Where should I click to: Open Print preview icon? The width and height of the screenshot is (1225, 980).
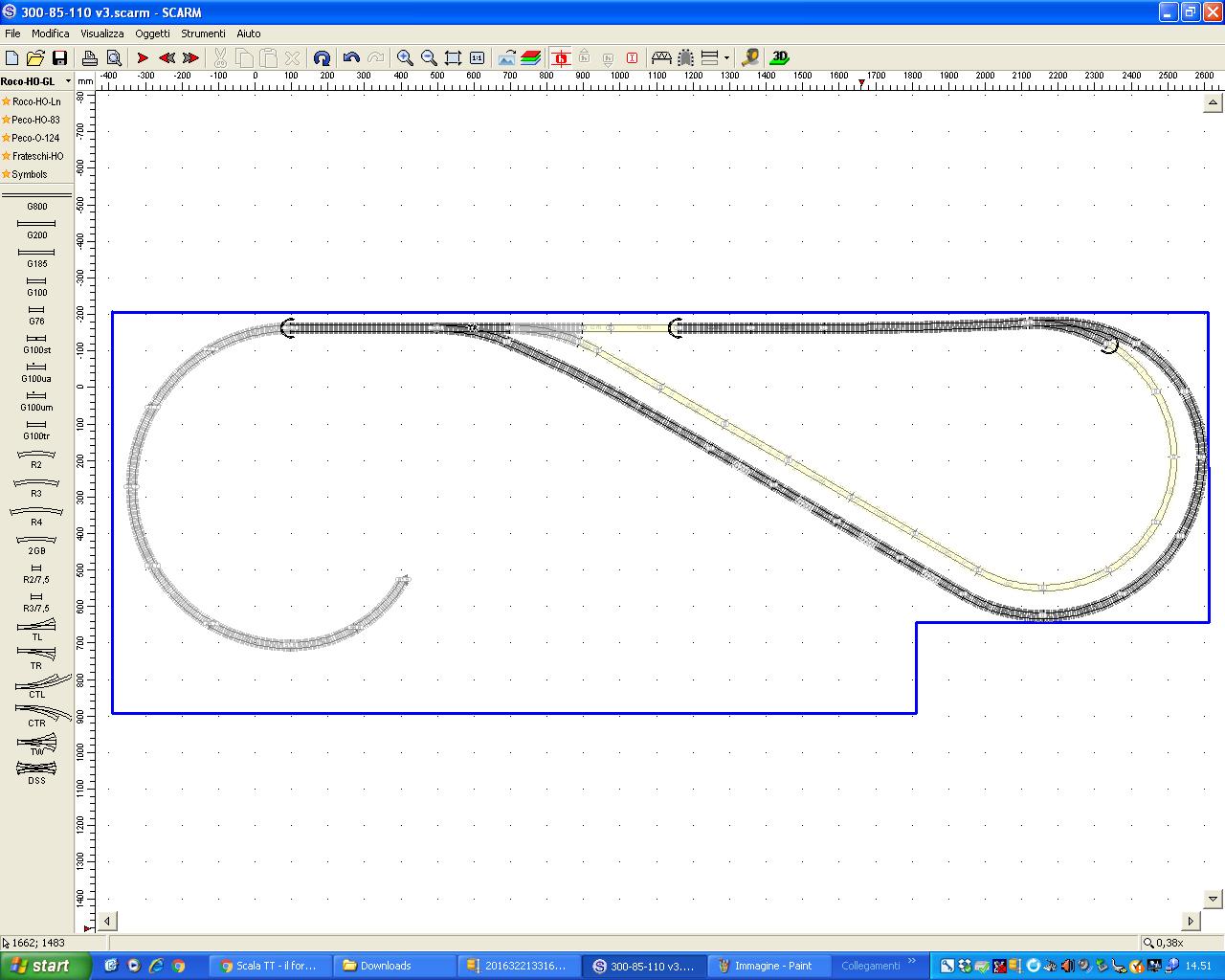pyautogui.click(x=113, y=57)
